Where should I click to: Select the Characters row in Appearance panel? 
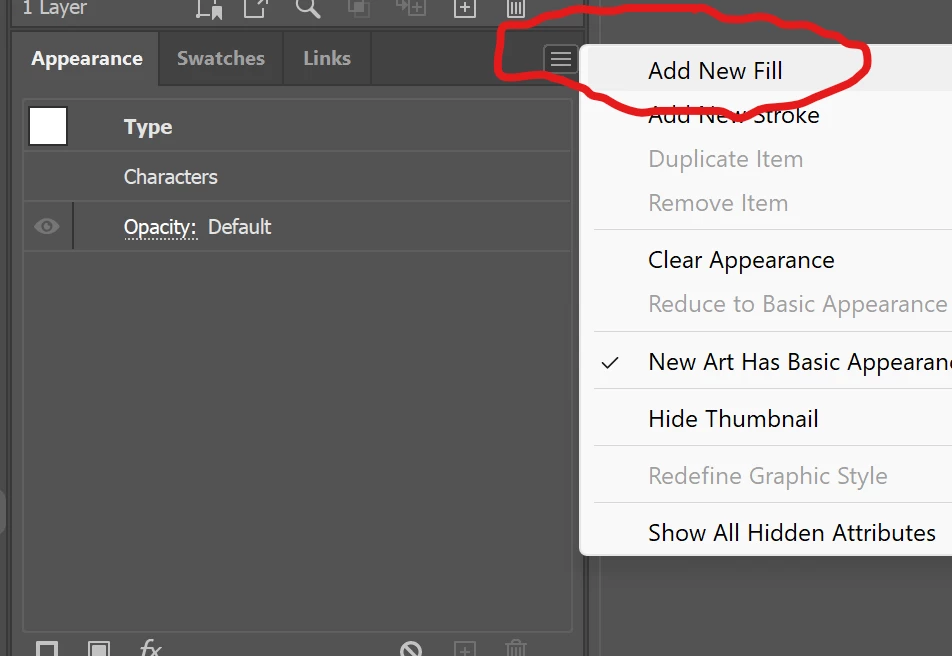(x=298, y=177)
